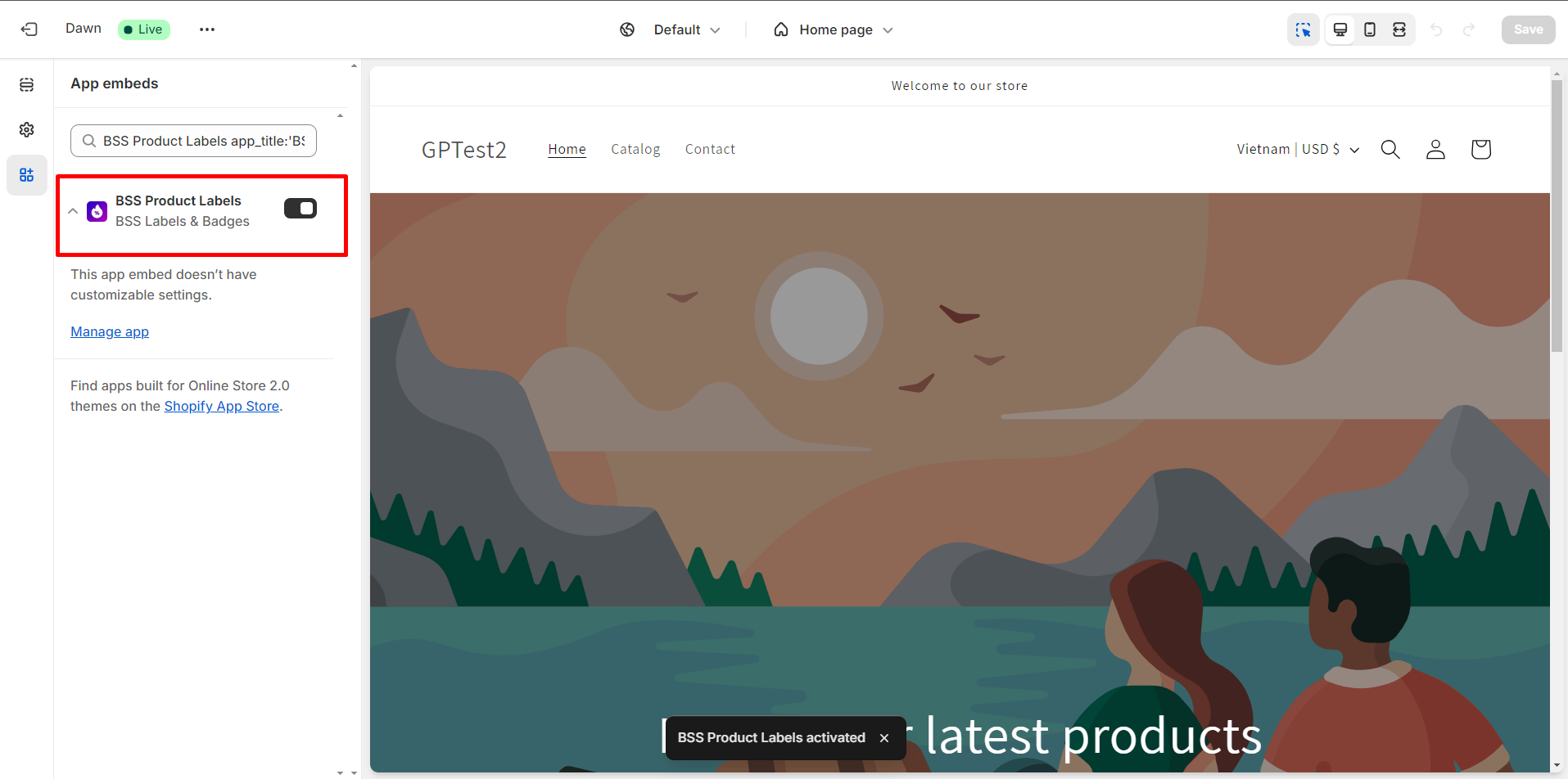Screen dimensions: 1568x779
Task: Click the Manage app link
Action: coord(109,331)
